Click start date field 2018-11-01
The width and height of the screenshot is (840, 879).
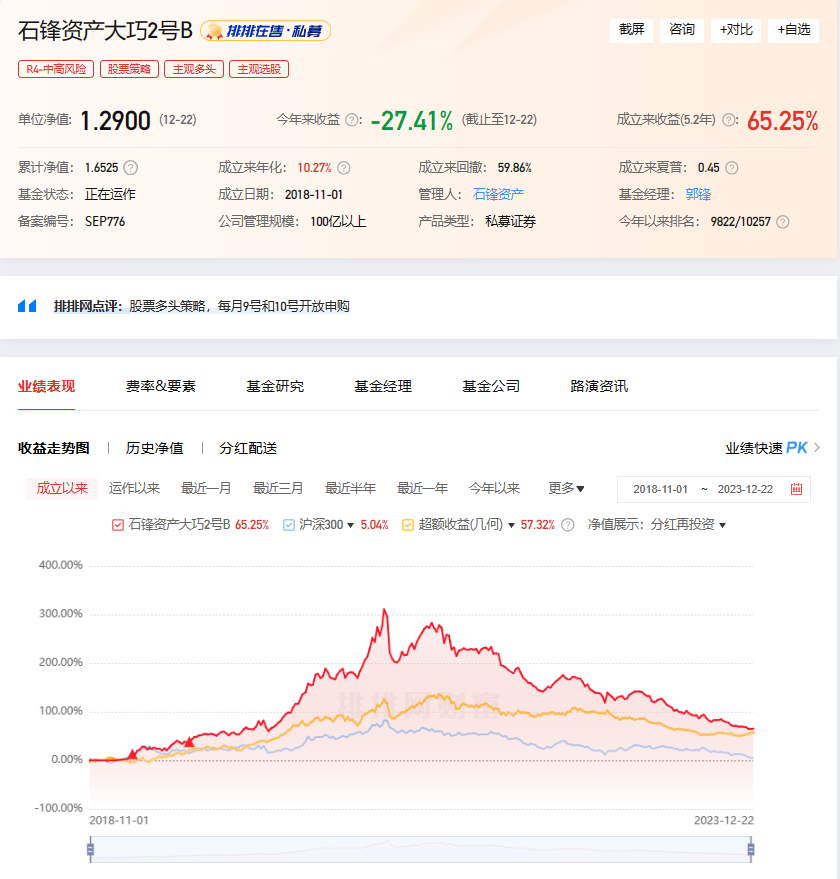pos(660,489)
